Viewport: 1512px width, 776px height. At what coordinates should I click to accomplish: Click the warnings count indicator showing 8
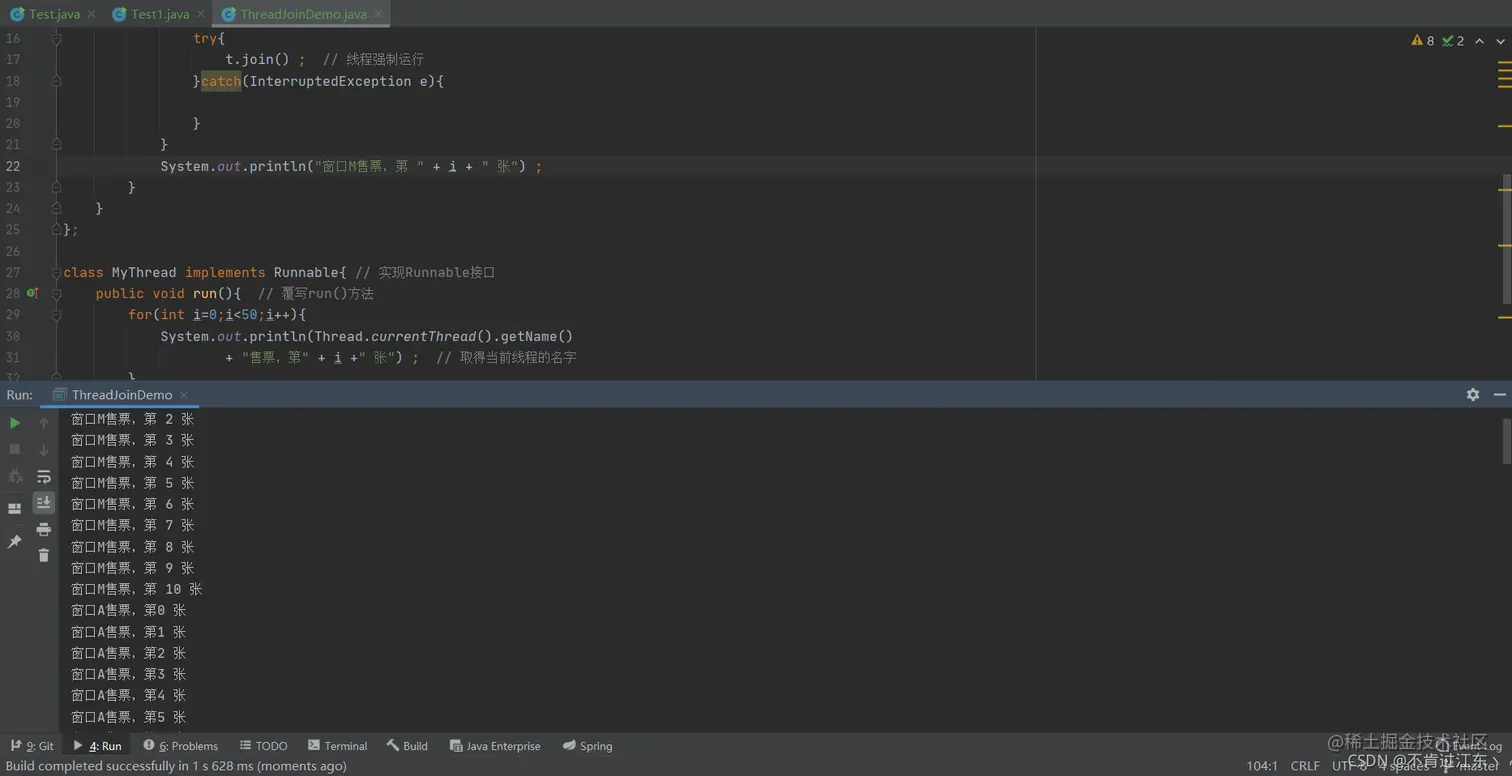tap(1422, 41)
